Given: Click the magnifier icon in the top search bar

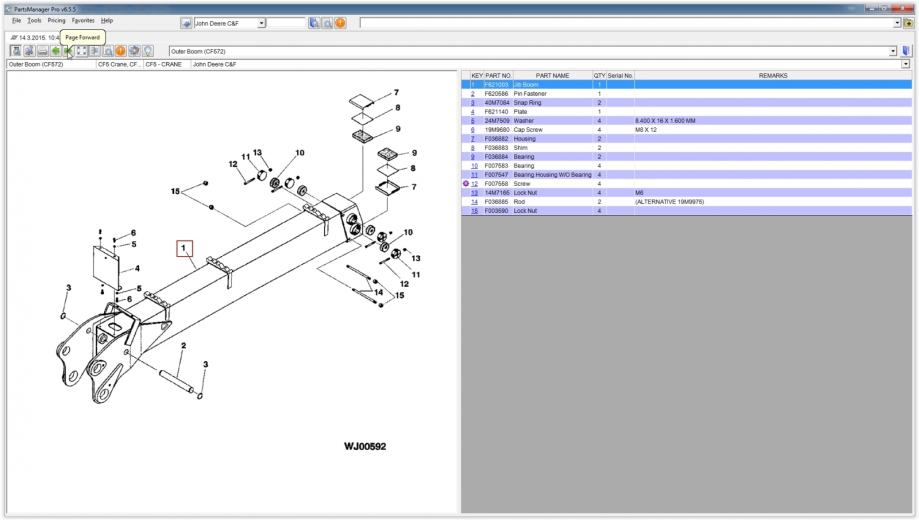Looking at the screenshot, I should (327, 23).
